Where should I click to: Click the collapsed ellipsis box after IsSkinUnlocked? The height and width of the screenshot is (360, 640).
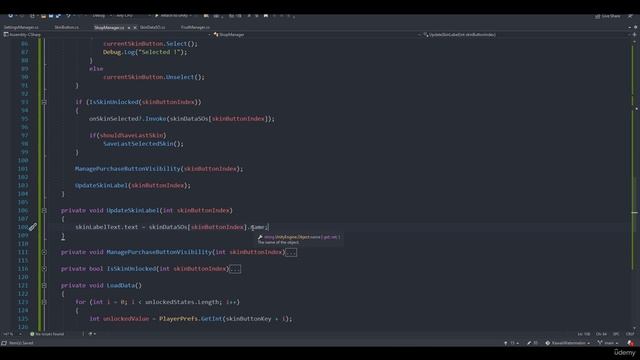pyautogui.click(x=235, y=269)
